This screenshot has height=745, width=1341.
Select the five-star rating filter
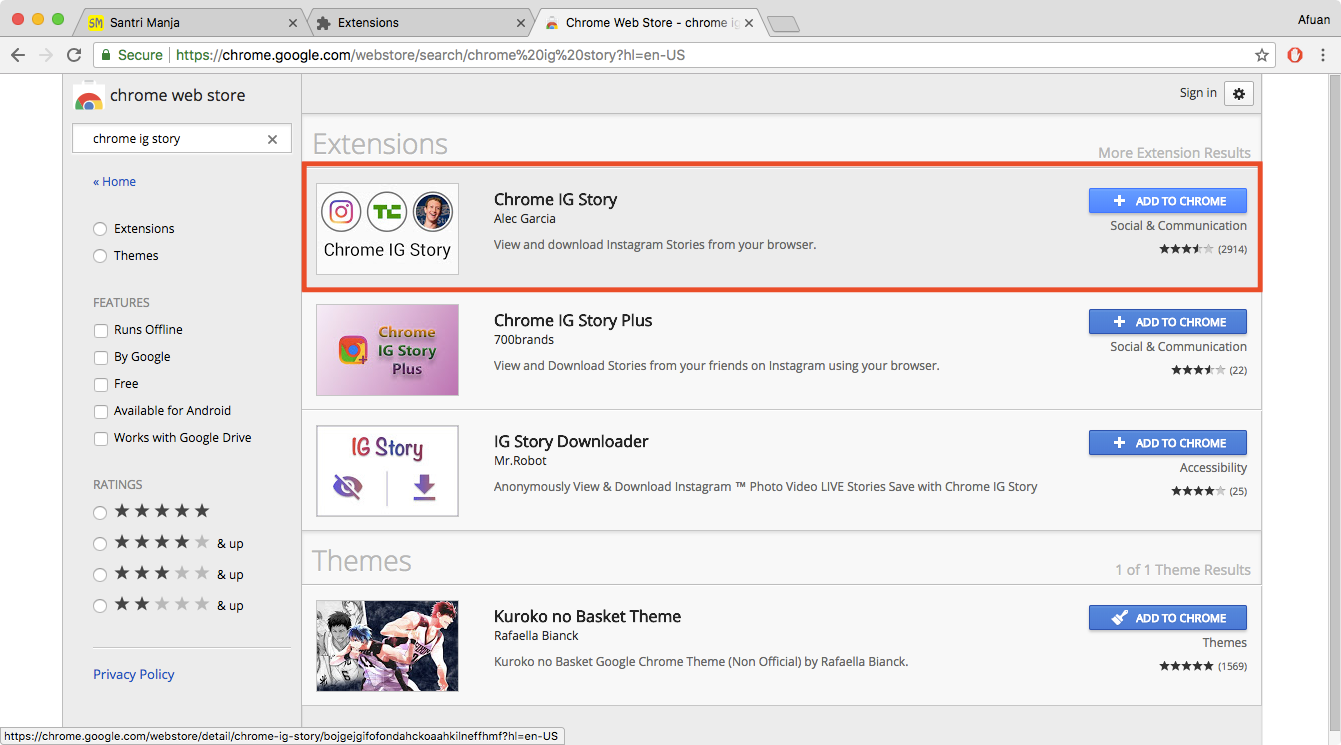point(100,513)
